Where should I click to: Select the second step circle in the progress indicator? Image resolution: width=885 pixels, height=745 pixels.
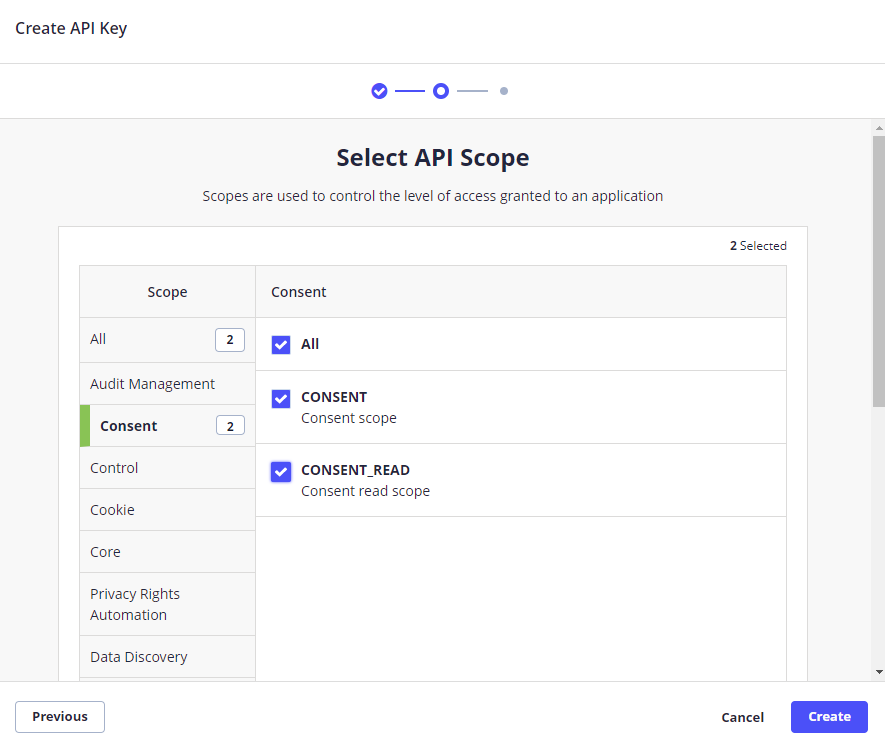[x=440, y=90]
